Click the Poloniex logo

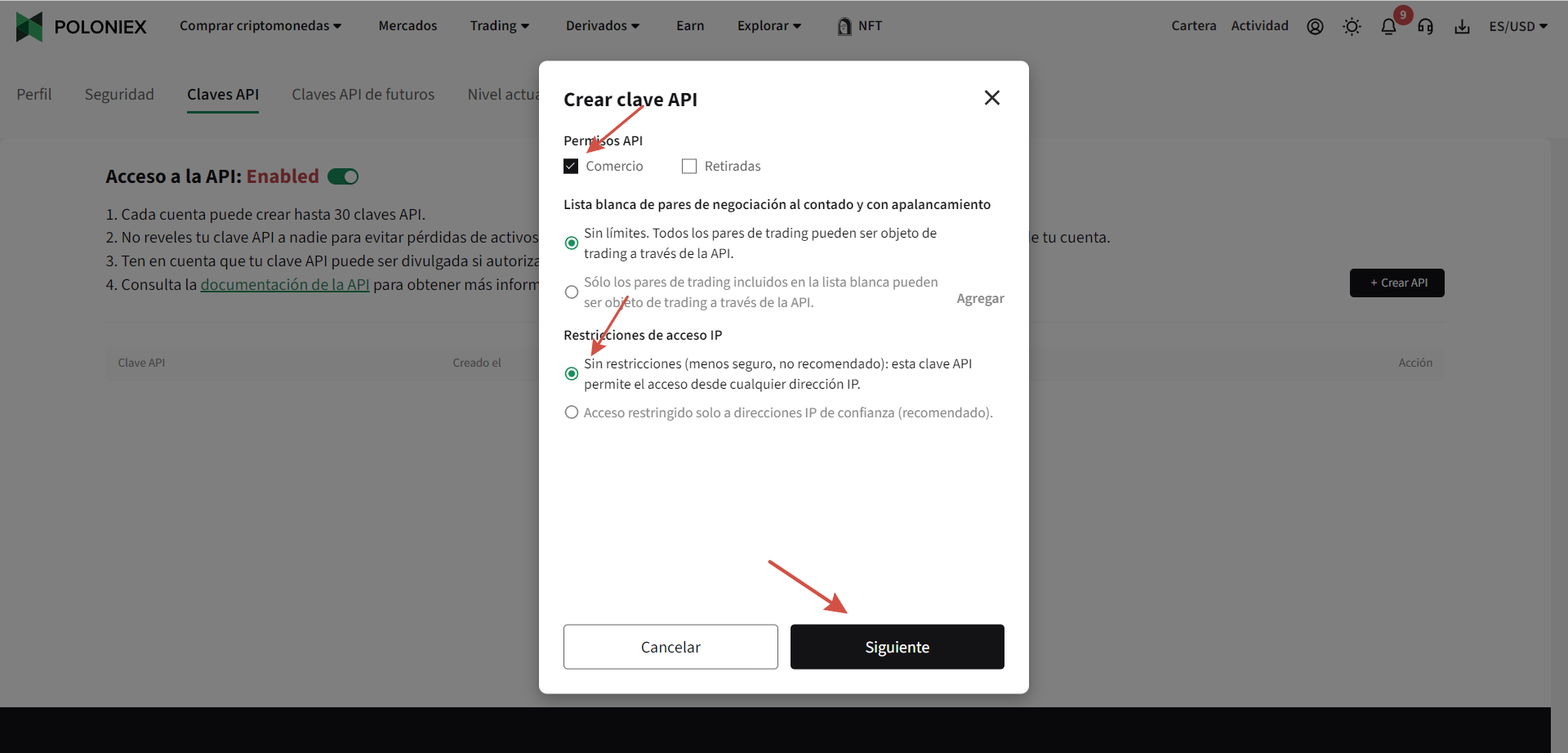81,26
